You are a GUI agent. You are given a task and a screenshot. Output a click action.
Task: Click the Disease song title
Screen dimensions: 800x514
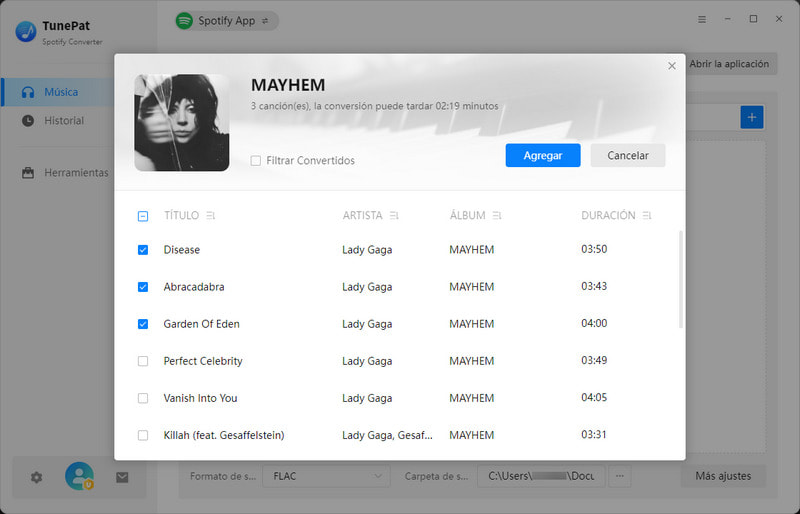click(x=182, y=250)
